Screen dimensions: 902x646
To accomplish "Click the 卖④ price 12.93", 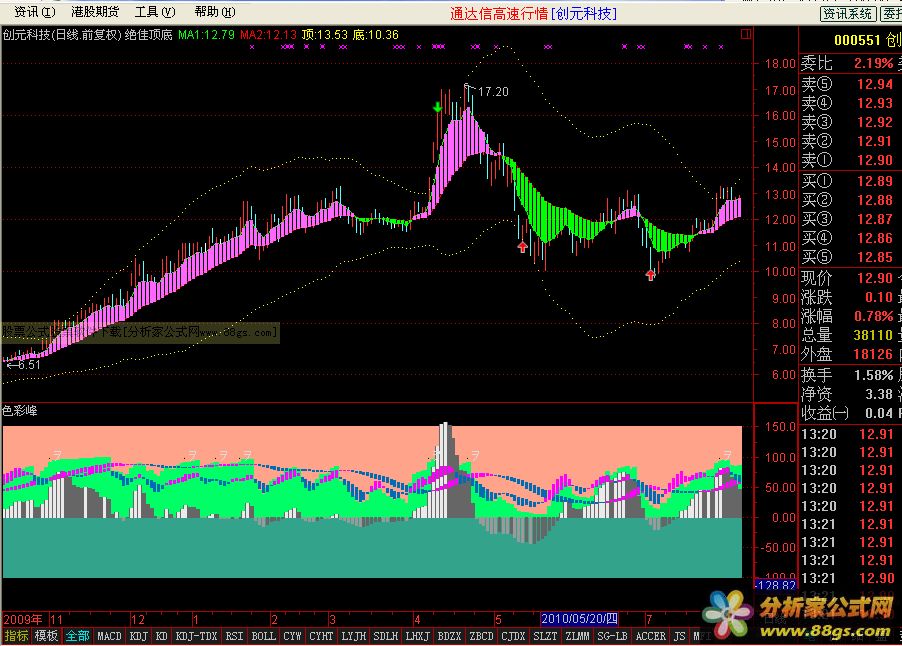I will tap(875, 103).
